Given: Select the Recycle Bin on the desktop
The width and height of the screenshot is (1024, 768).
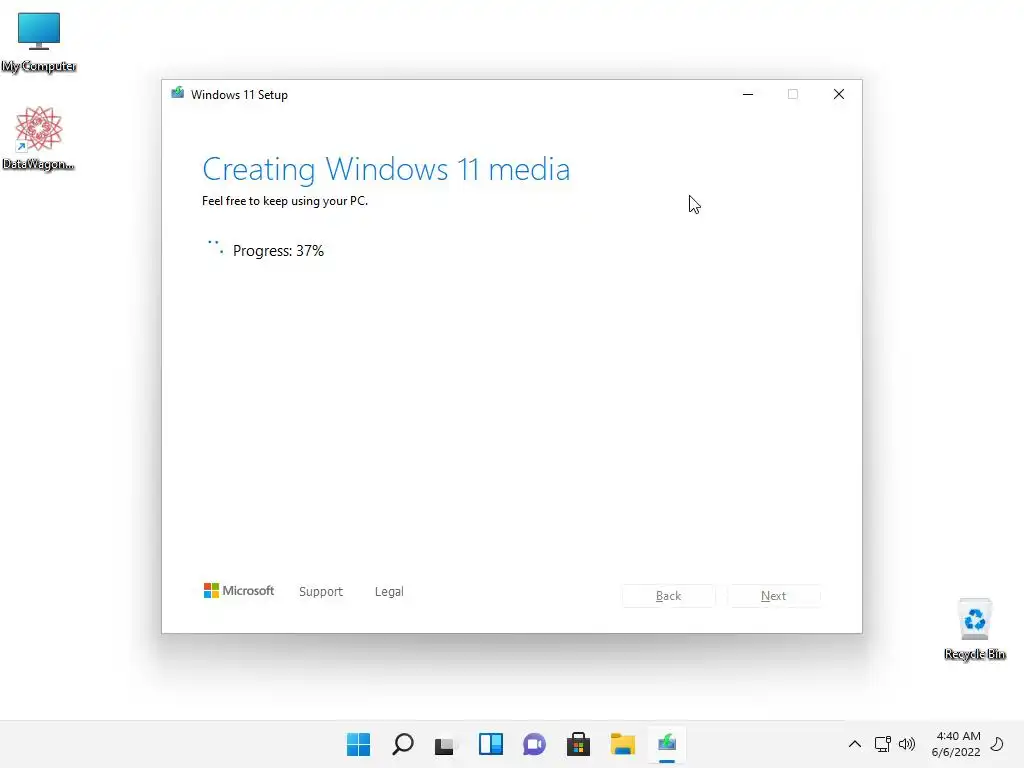Looking at the screenshot, I should pos(974,629).
